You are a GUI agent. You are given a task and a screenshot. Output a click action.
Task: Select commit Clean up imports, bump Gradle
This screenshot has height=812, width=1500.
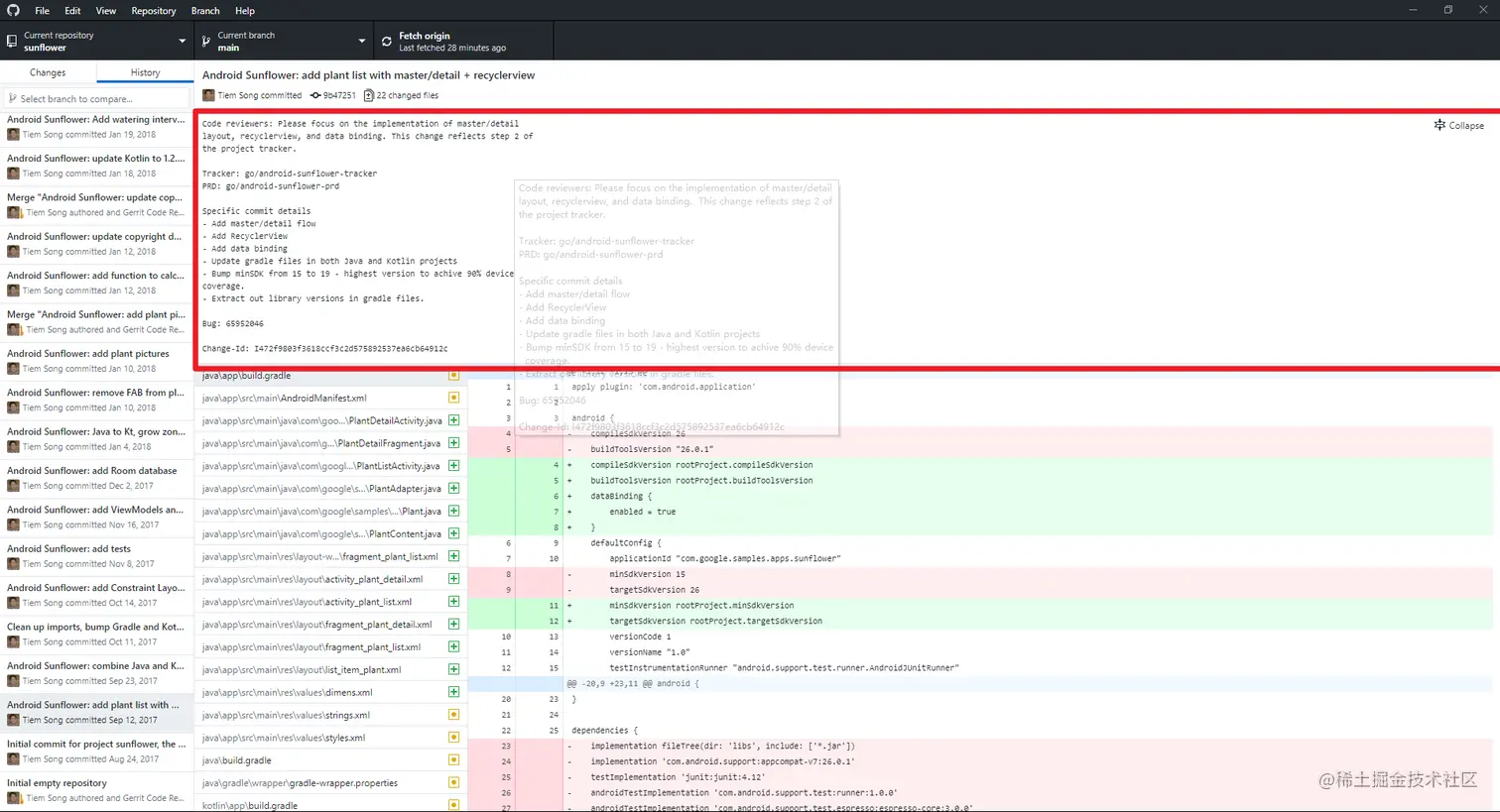pyautogui.click(x=96, y=634)
